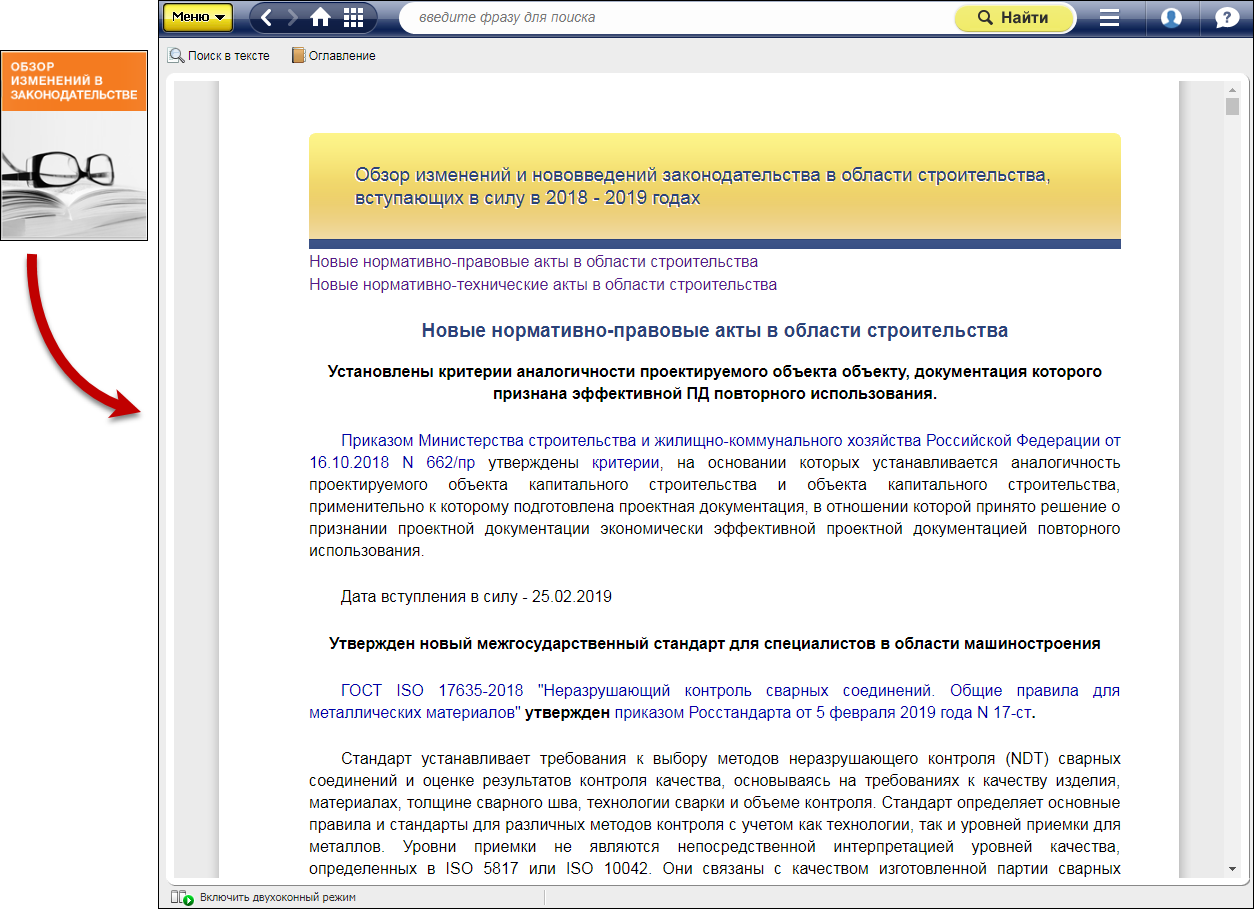Click the vertical scrollbar thumb
The height and width of the screenshot is (909, 1254).
tap(1232, 107)
